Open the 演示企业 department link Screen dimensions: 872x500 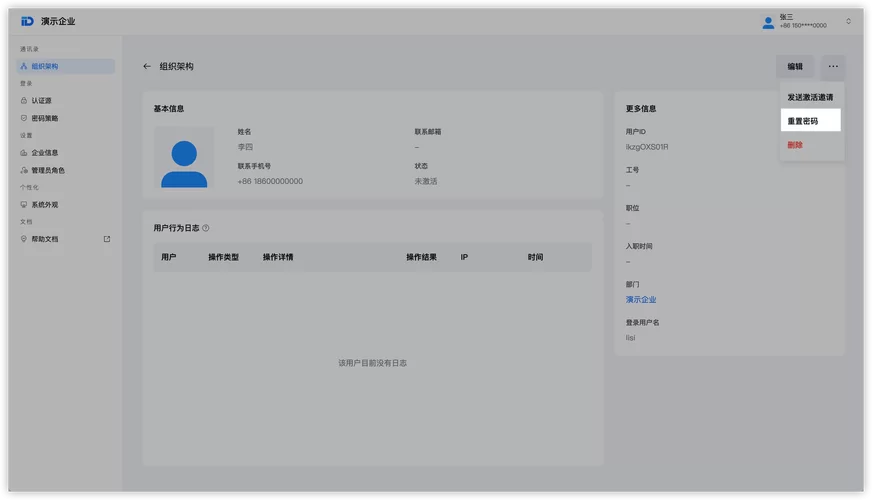(x=641, y=299)
